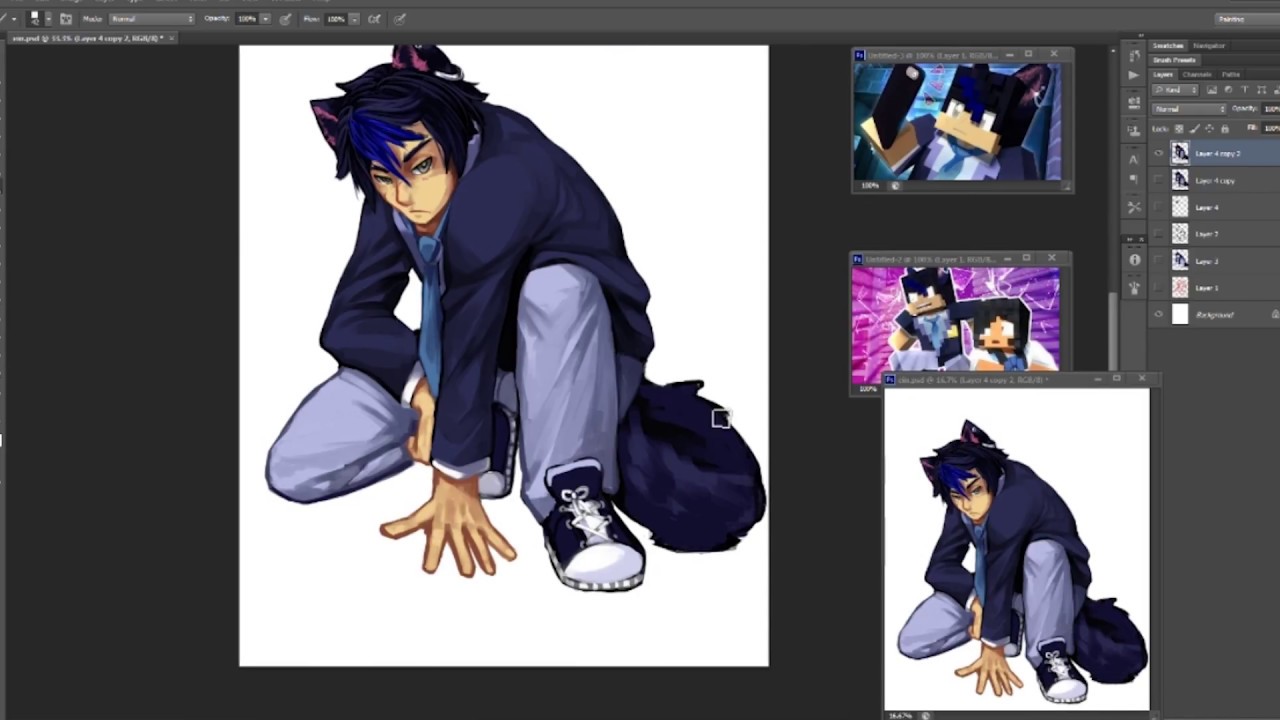The width and height of the screenshot is (1280, 720).
Task: Click Flow value field in options bar
Action: point(336,19)
